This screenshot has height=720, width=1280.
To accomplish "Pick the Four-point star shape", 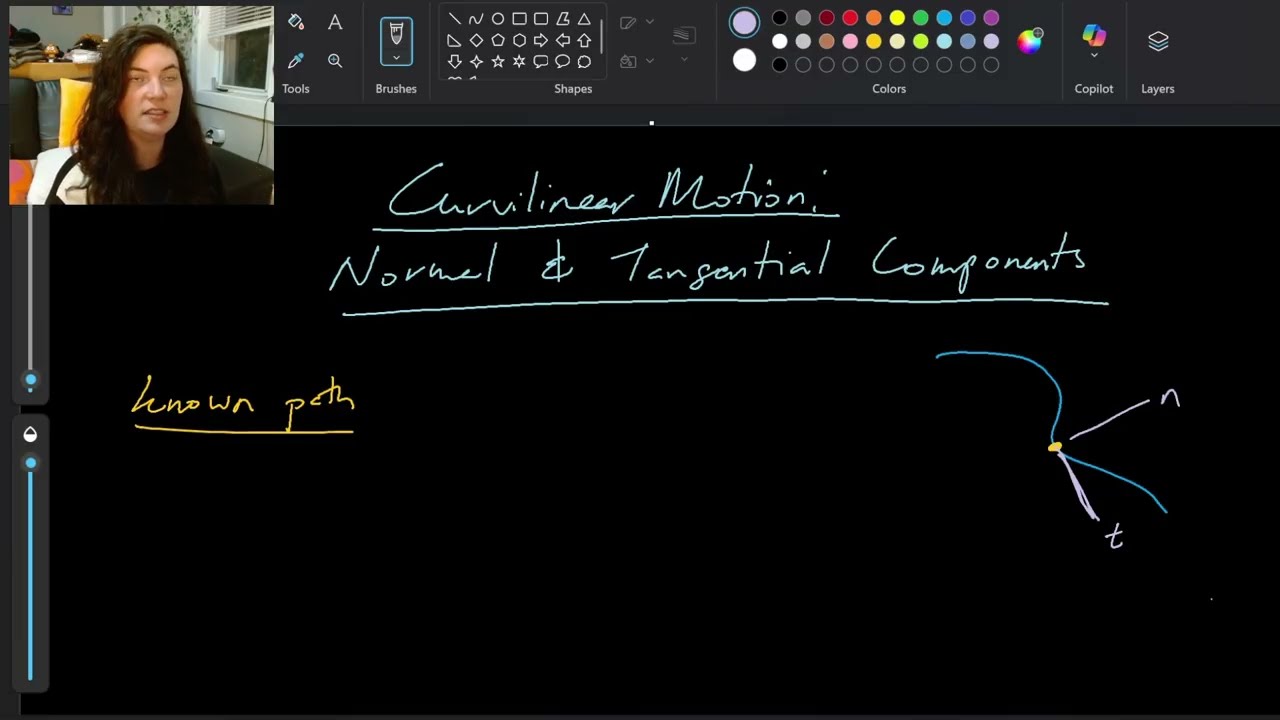I will click(476, 61).
